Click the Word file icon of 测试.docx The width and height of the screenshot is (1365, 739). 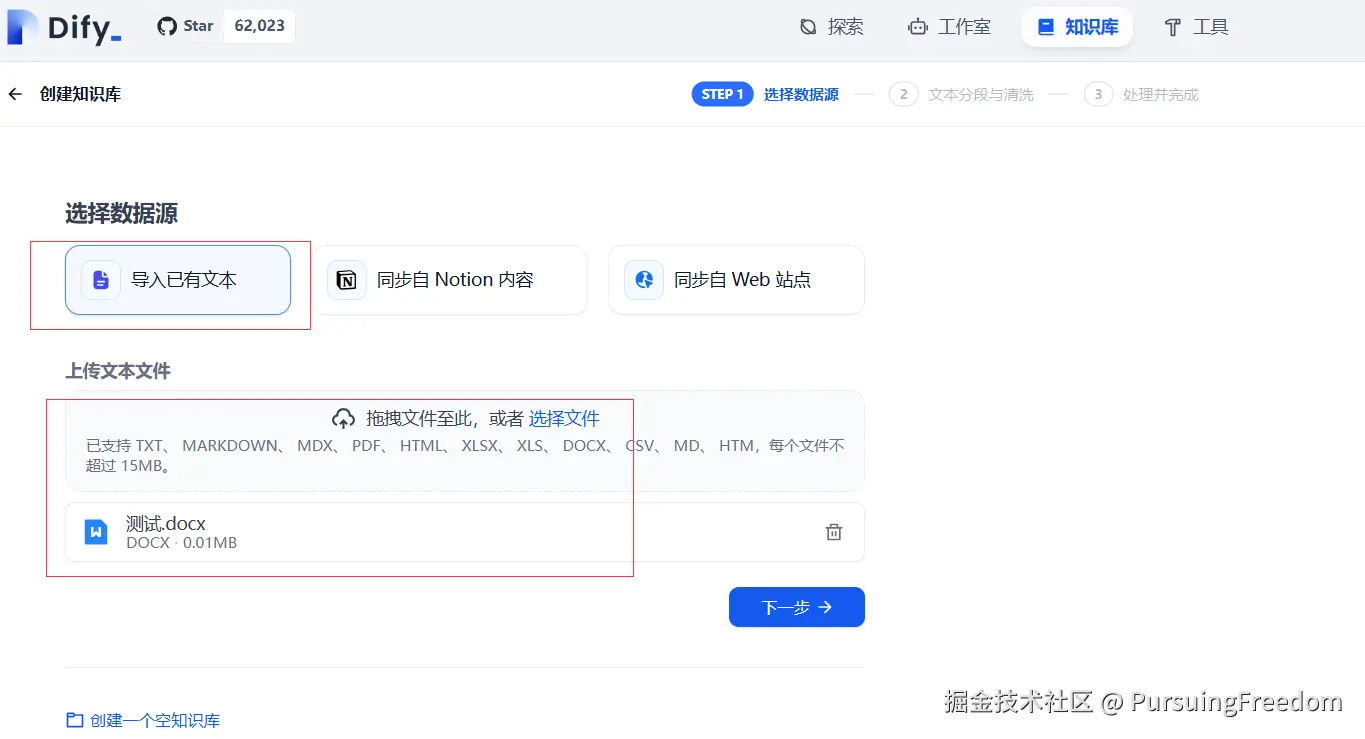pyautogui.click(x=96, y=532)
